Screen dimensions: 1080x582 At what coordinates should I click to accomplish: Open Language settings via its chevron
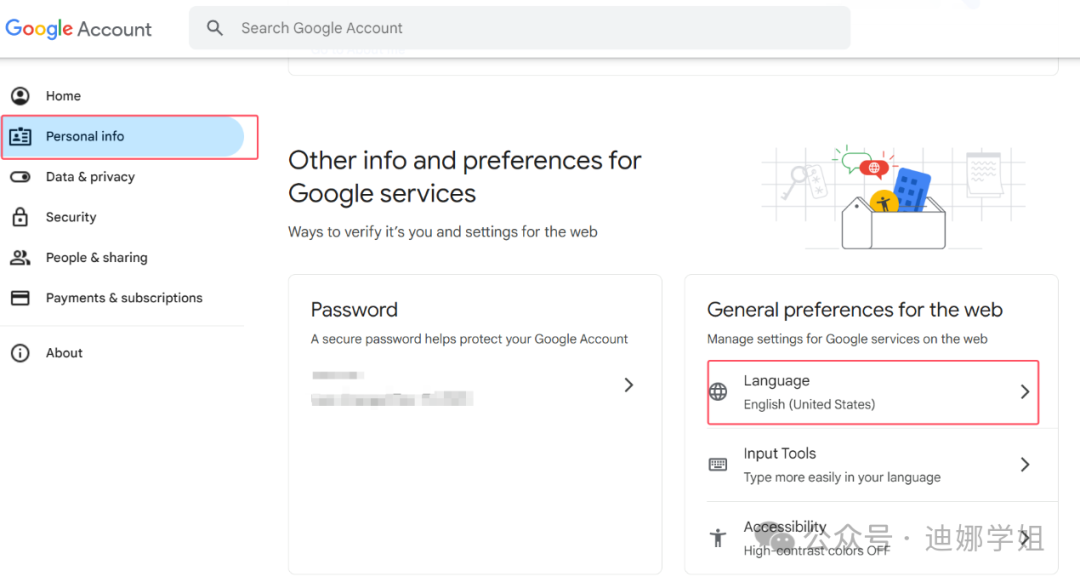tap(1025, 392)
